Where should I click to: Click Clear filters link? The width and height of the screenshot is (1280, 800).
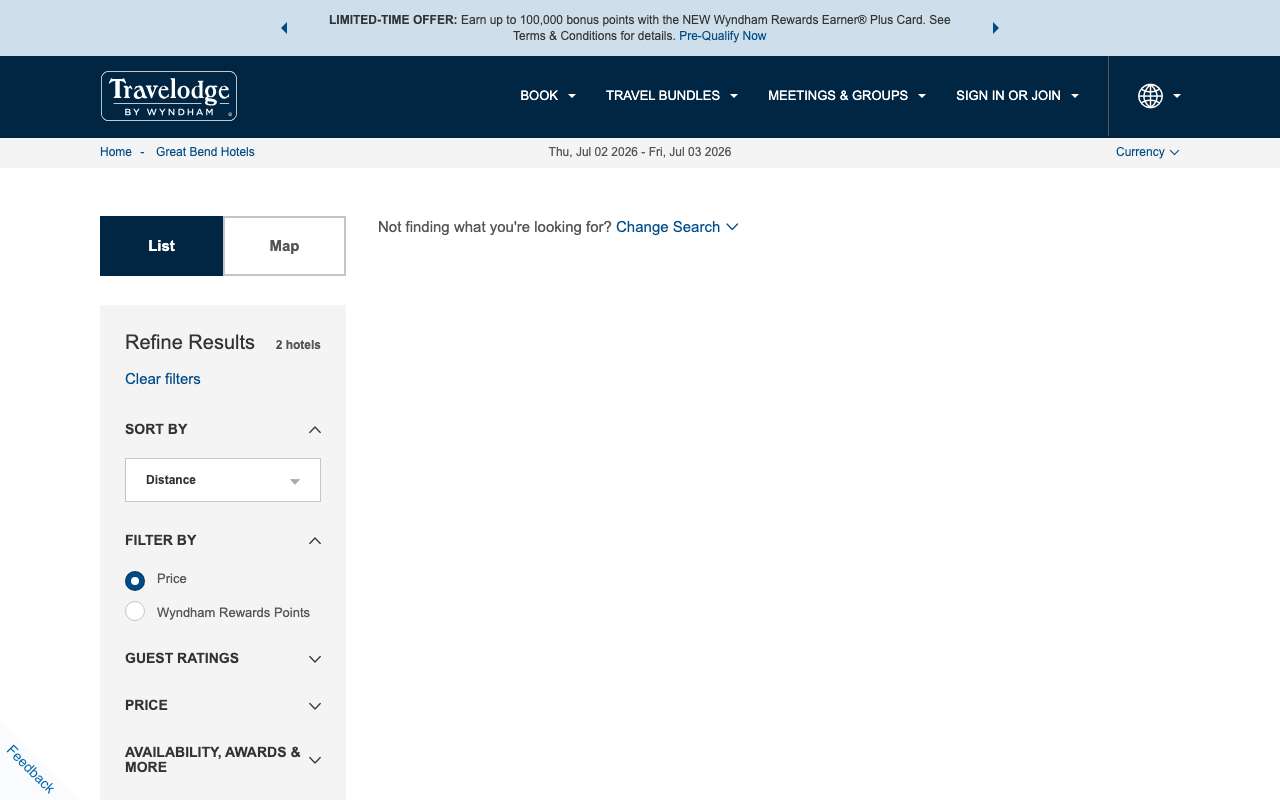pos(163,379)
